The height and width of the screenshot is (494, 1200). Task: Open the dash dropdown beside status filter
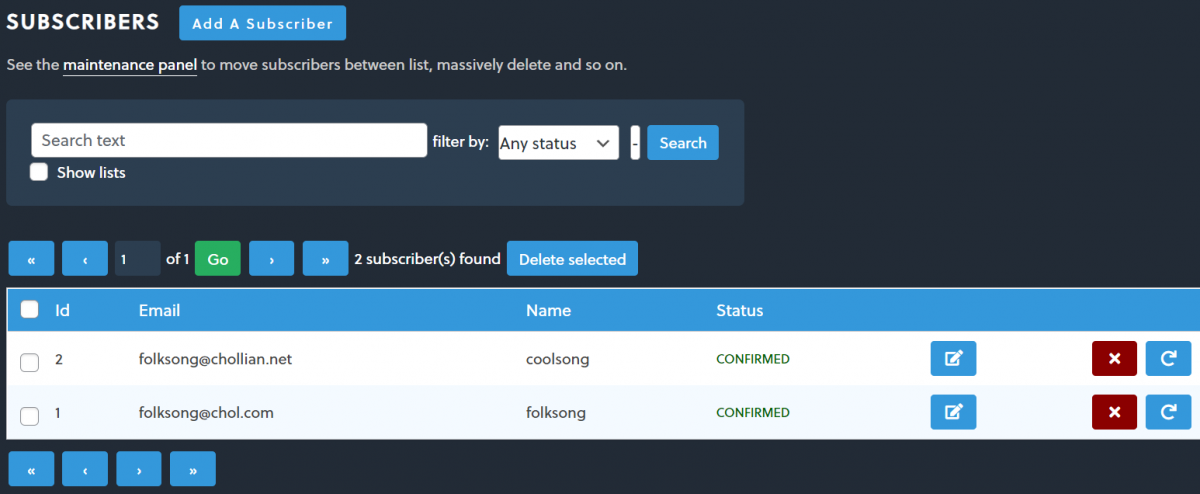point(635,143)
